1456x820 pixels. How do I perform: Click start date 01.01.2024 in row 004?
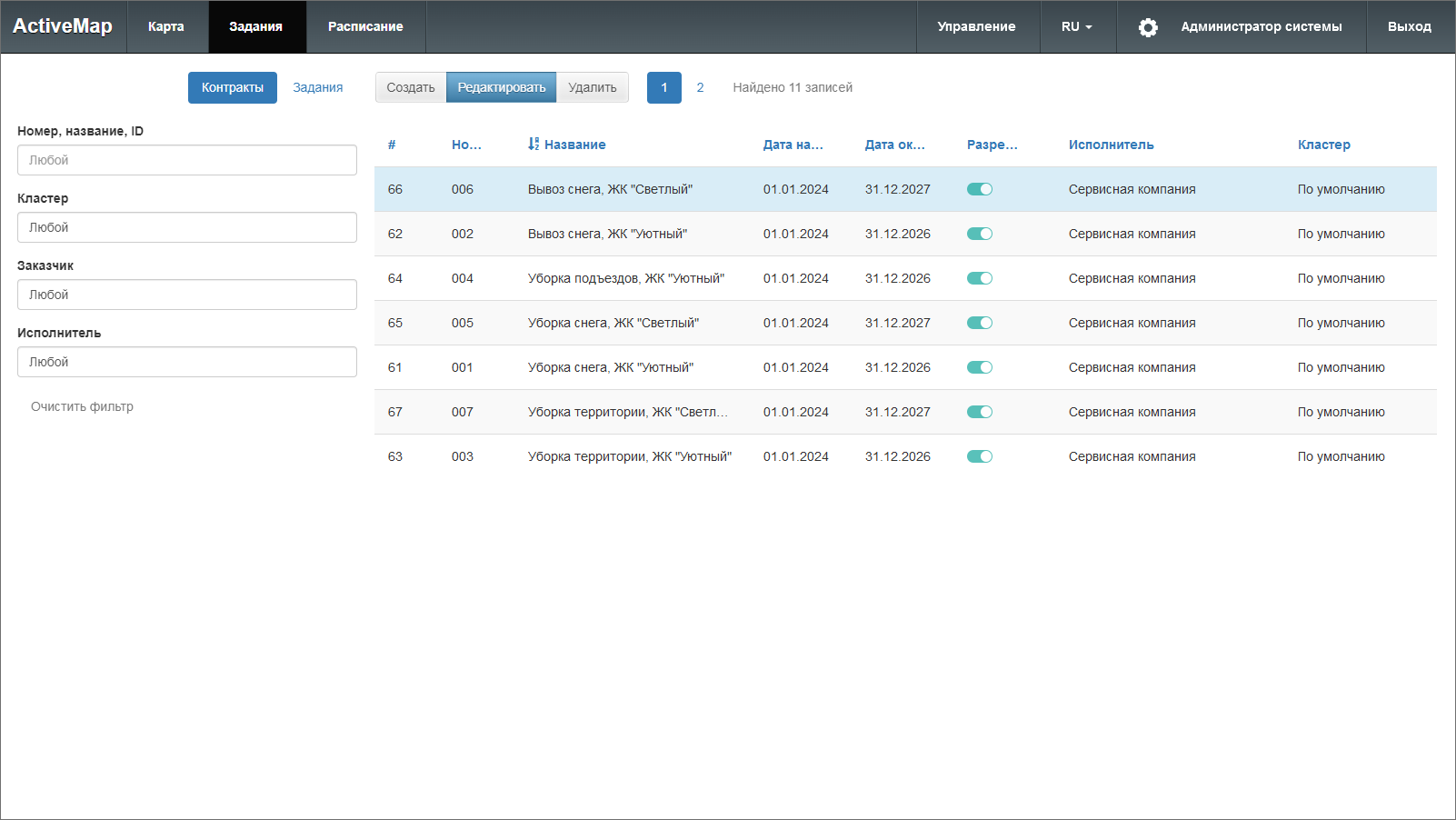pyautogui.click(x=796, y=278)
